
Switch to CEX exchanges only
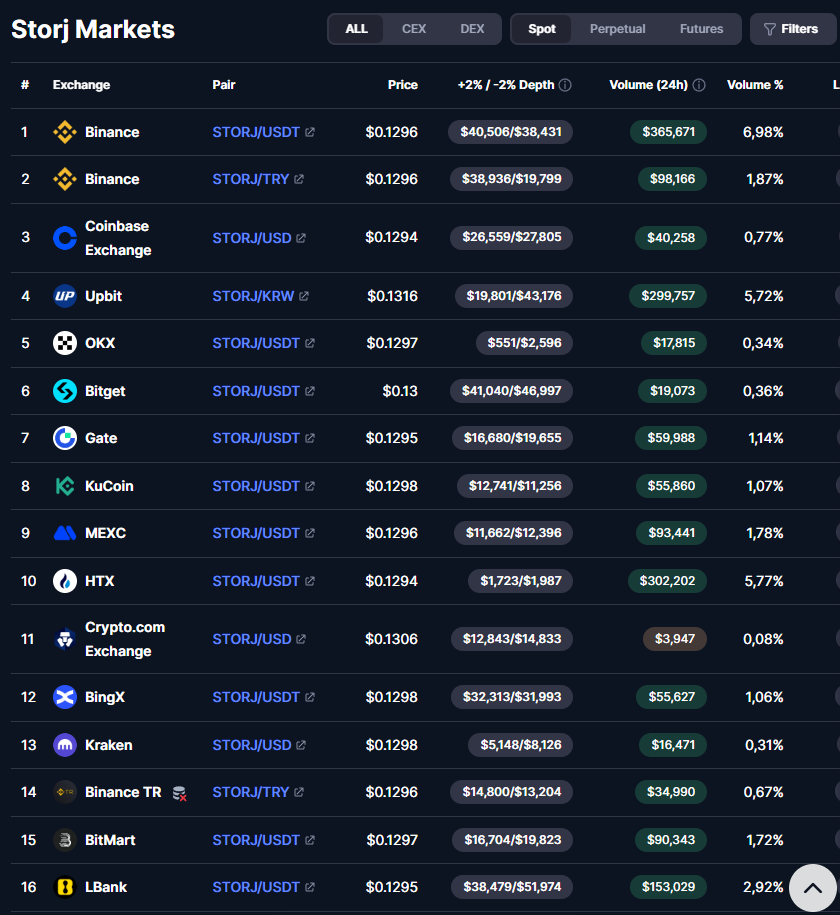[x=414, y=29]
